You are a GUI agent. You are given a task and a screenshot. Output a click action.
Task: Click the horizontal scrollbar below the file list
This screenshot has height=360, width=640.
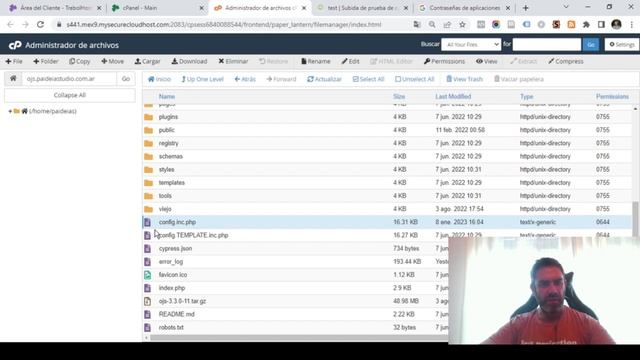click(299, 338)
